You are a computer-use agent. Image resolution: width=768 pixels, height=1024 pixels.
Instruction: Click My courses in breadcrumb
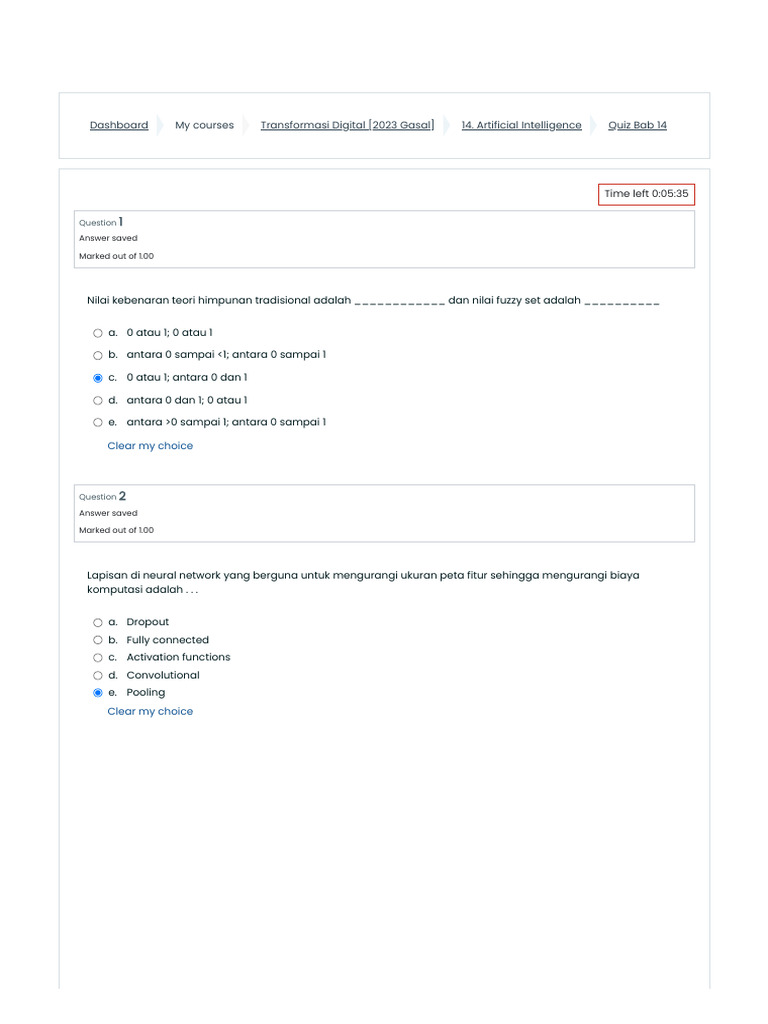pos(204,125)
